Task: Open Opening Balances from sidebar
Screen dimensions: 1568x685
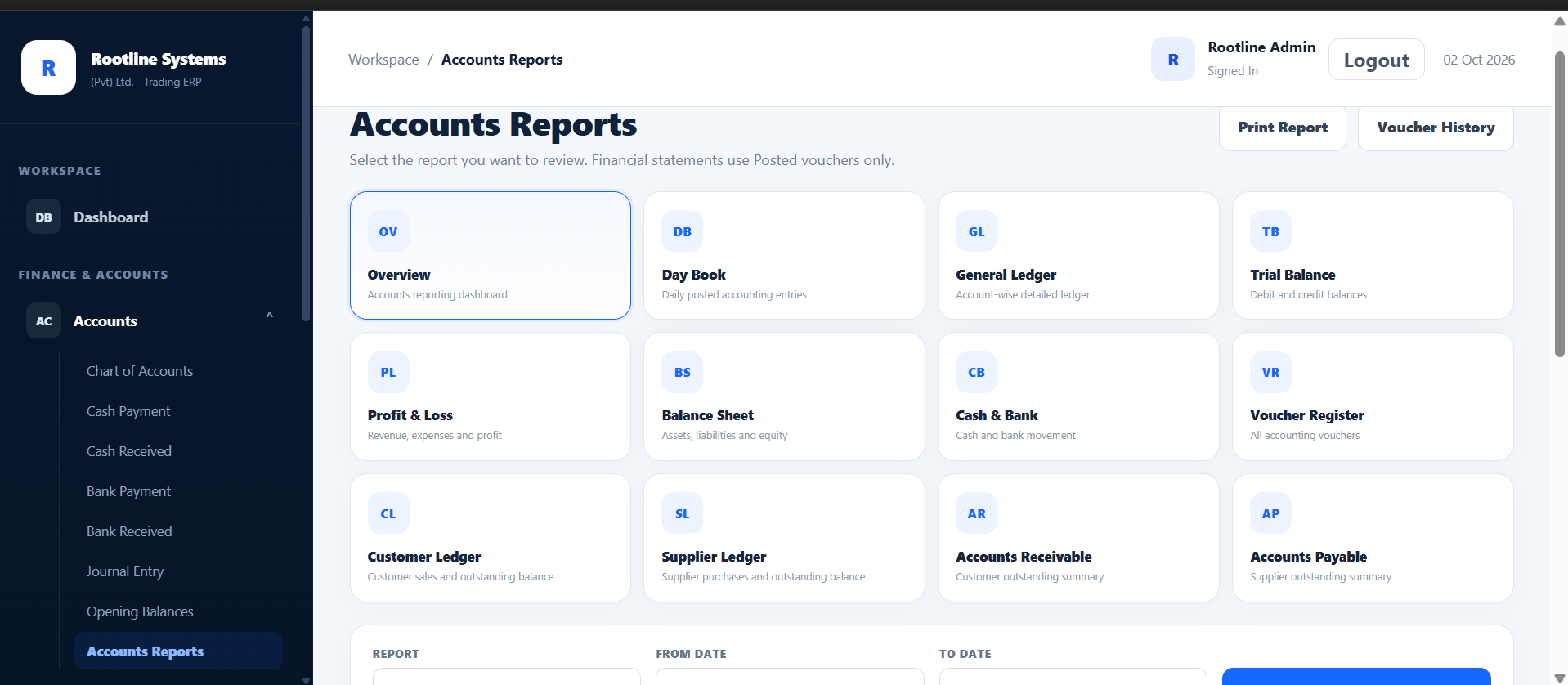Action: (x=140, y=611)
